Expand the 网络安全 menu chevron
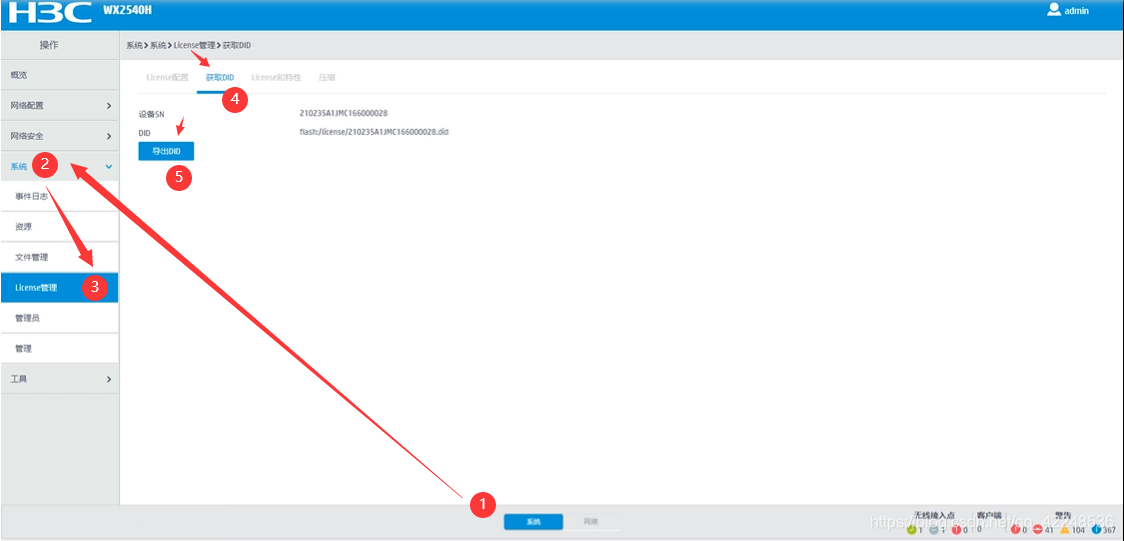Image resolution: width=1124 pixels, height=541 pixels. 109,136
